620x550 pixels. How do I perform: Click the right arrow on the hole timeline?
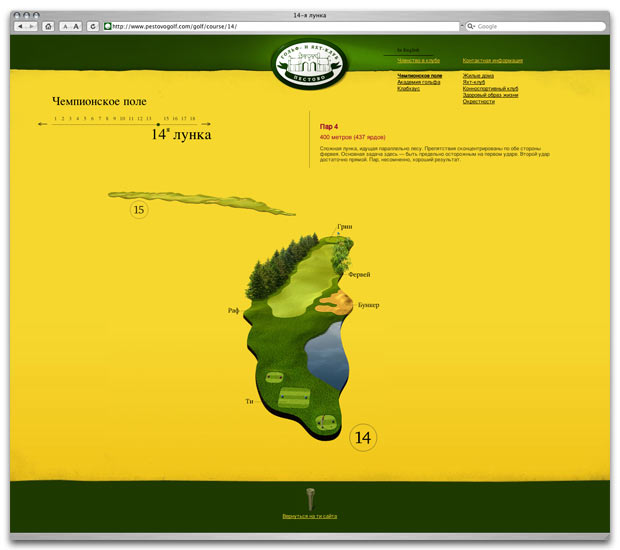click(x=206, y=124)
